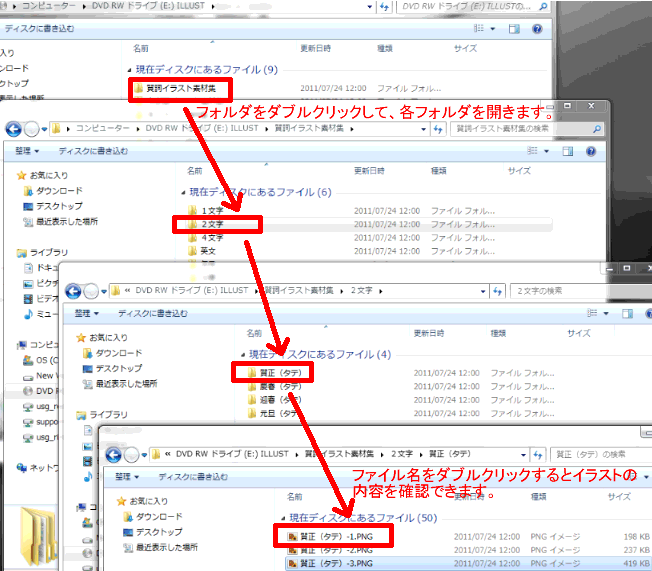
Task: Click the forward arrow in the 賀詞イラスト素材集 window
Action: point(32,129)
